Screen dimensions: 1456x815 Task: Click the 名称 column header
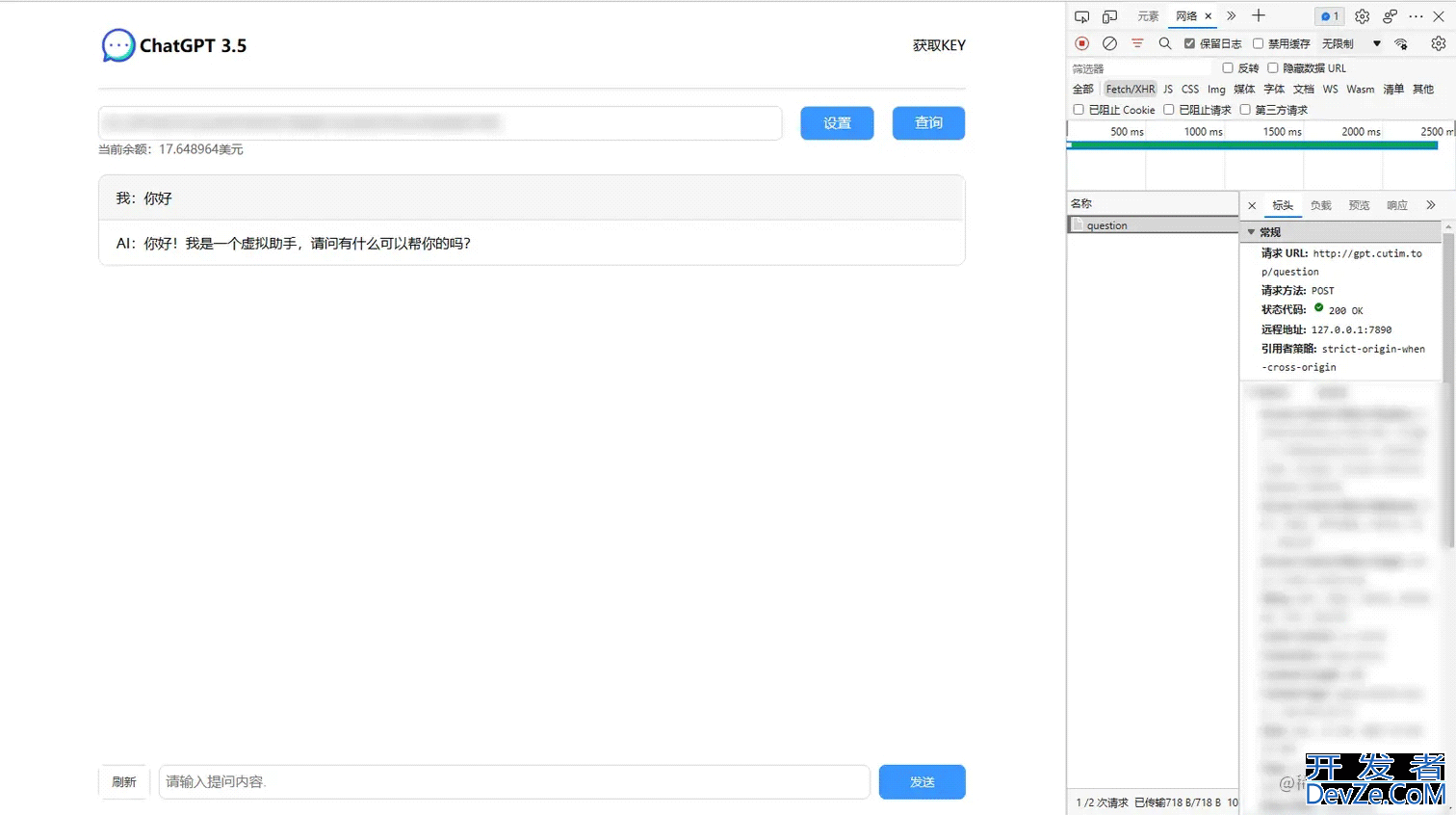(1153, 203)
